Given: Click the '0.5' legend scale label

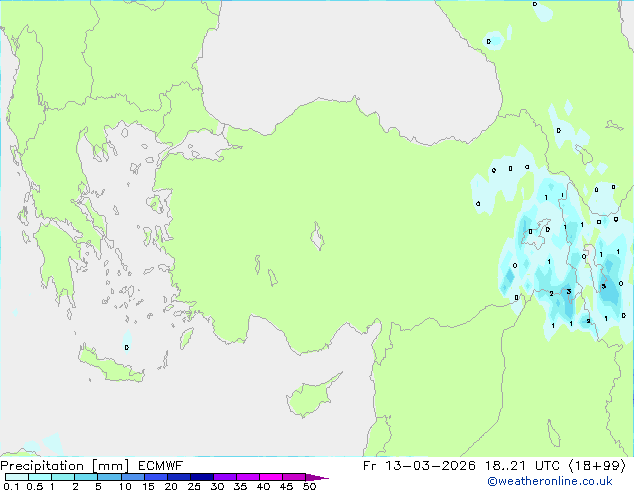Looking at the screenshot, I should tap(35, 486).
